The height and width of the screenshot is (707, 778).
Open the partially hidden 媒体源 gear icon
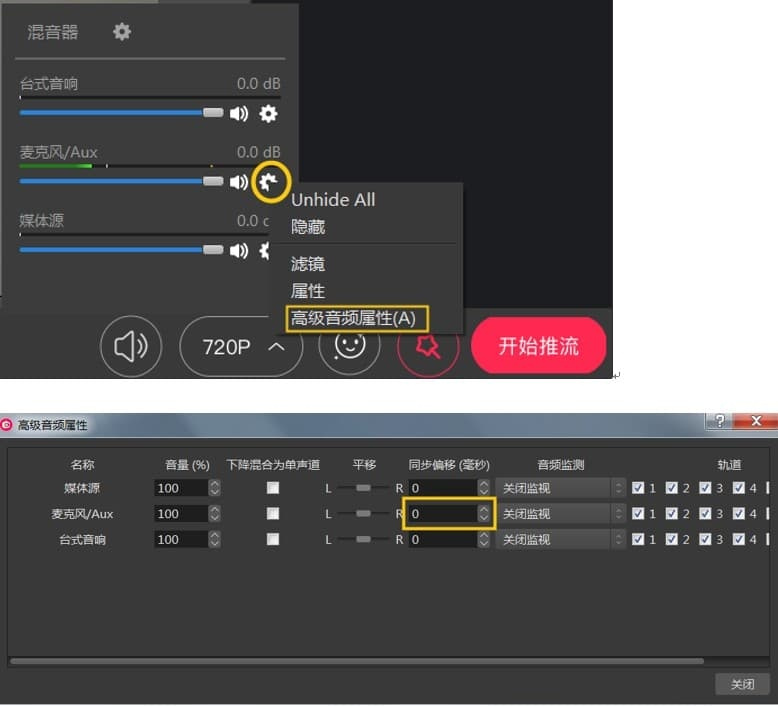pos(265,251)
